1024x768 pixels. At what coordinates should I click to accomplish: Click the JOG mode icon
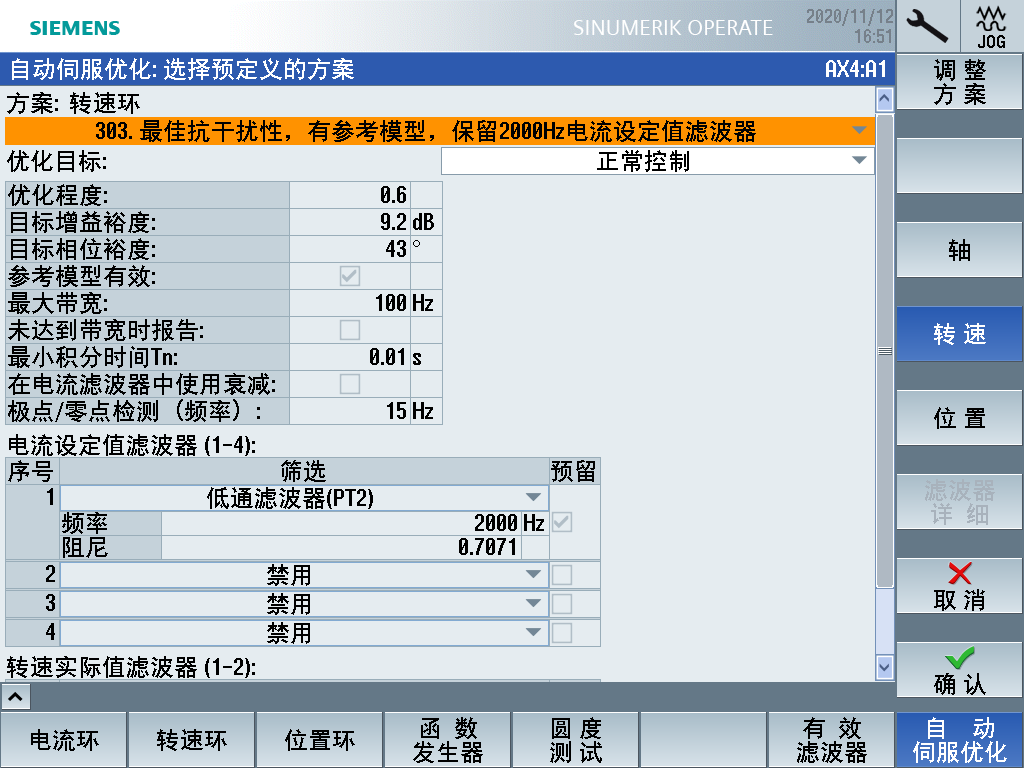pyautogui.click(x=991, y=25)
